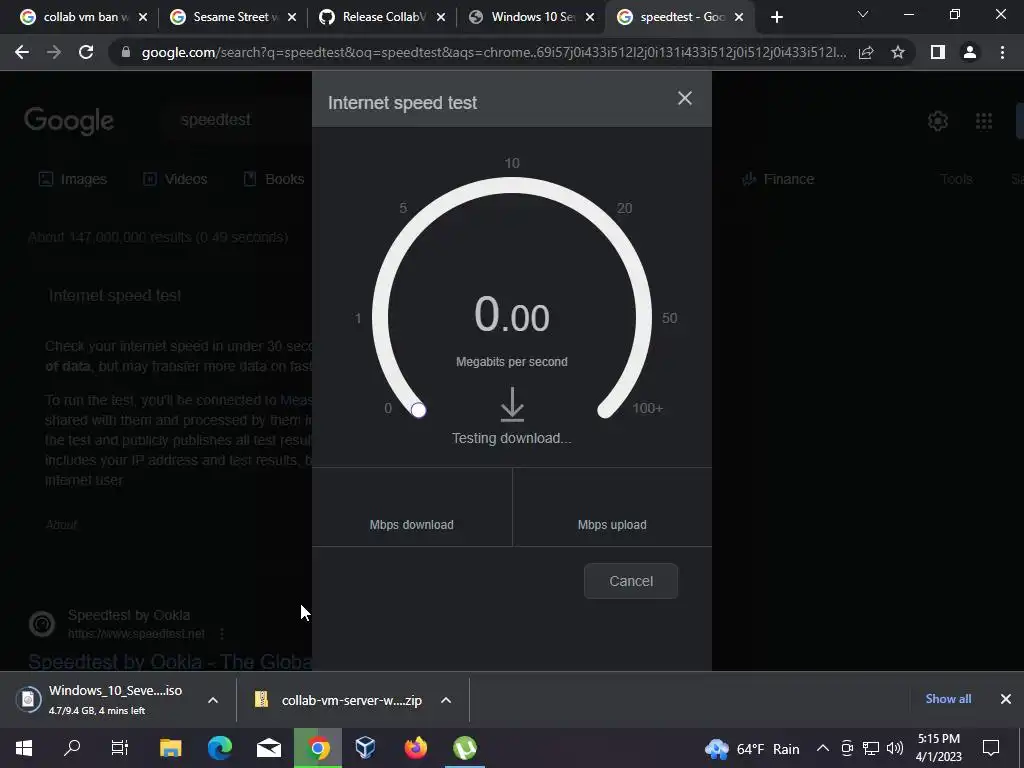1024x768 pixels.
Task: Open the weather widget showing 64°F Rain
Action: pos(752,748)
